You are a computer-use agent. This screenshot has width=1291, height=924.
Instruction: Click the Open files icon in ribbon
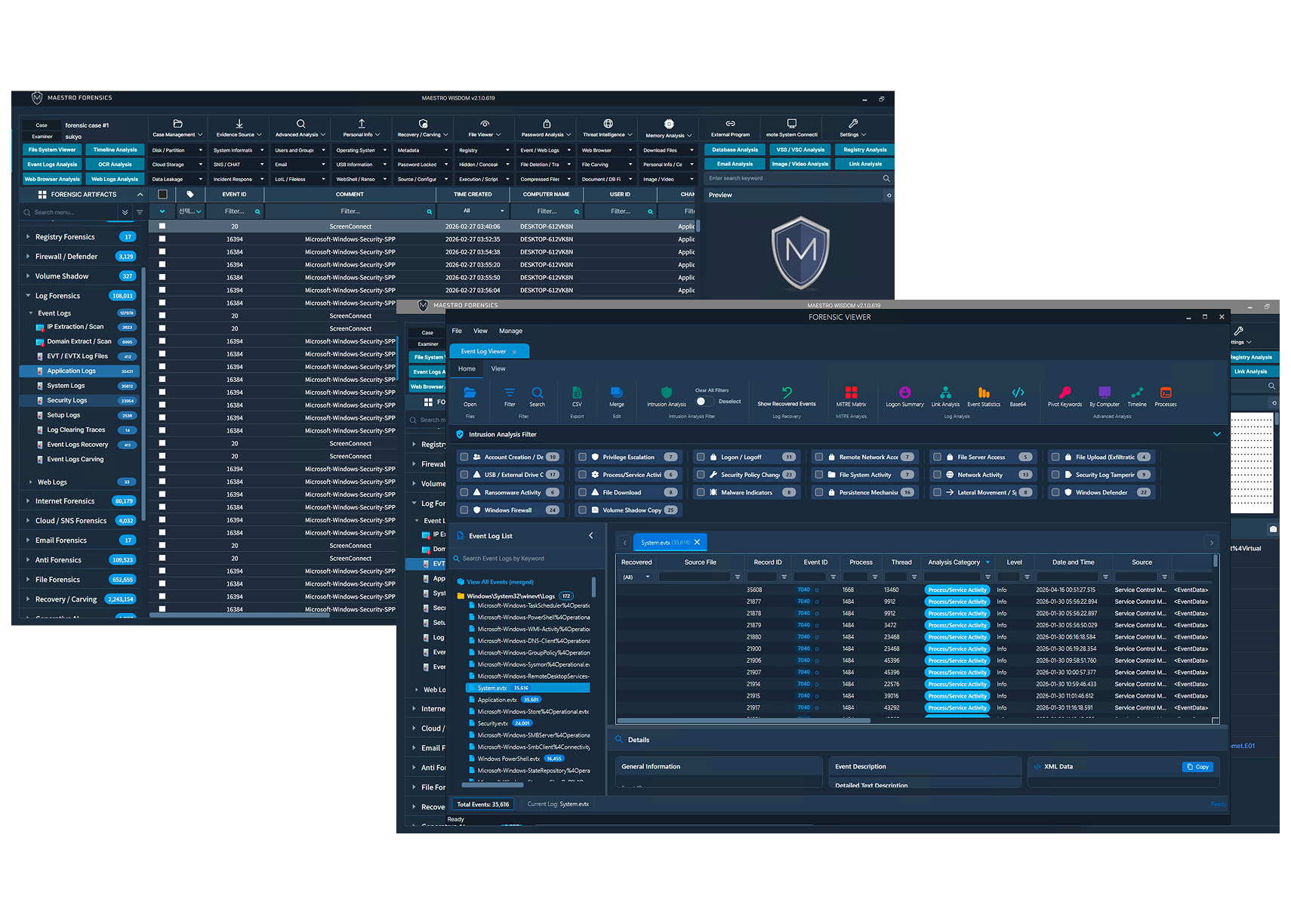[470, 393]
